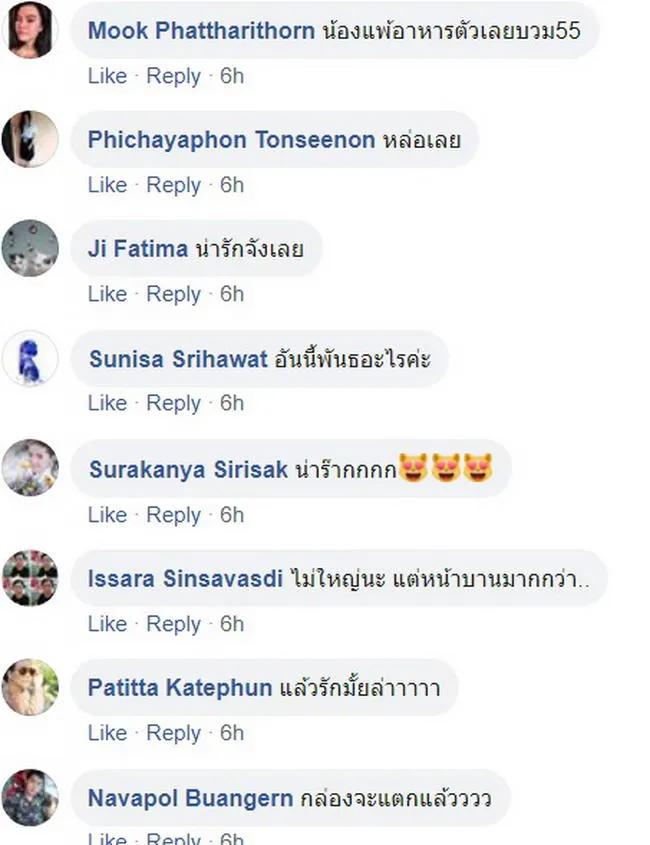Like Surakanya Sirisak's comment
Screen dimensions: 650x845
tap(107, 515)
